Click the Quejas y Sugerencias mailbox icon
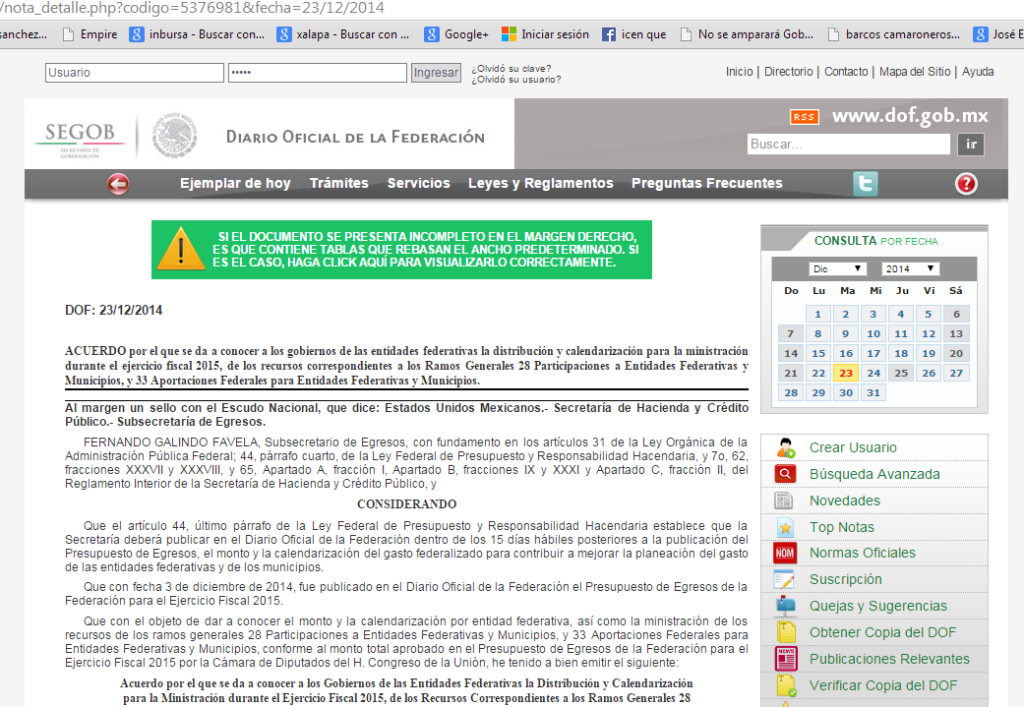Image resolution: width=1024 pixels, height=707 pixels. tap(785, 606)
